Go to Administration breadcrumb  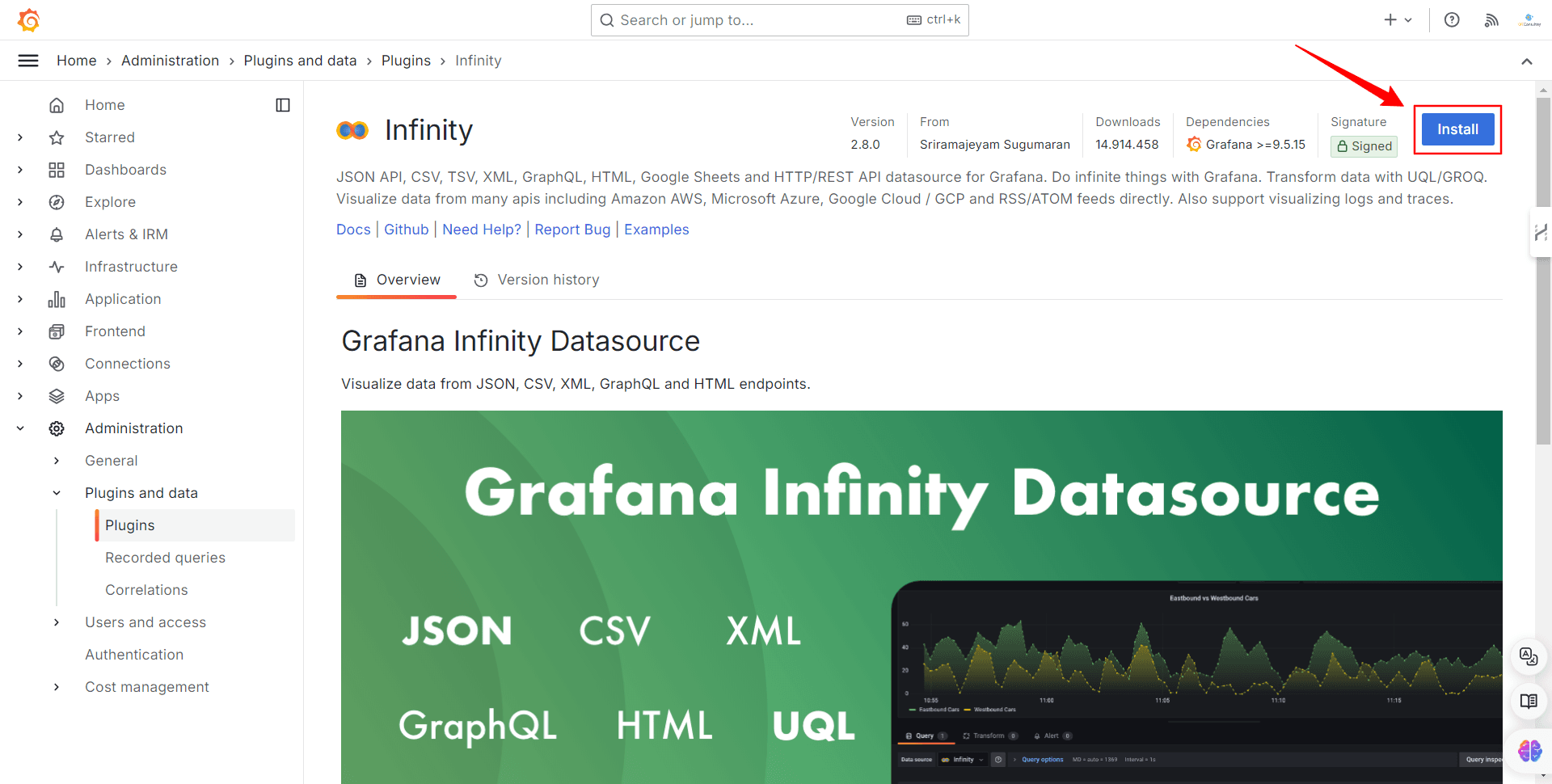(x=170, y=61)
